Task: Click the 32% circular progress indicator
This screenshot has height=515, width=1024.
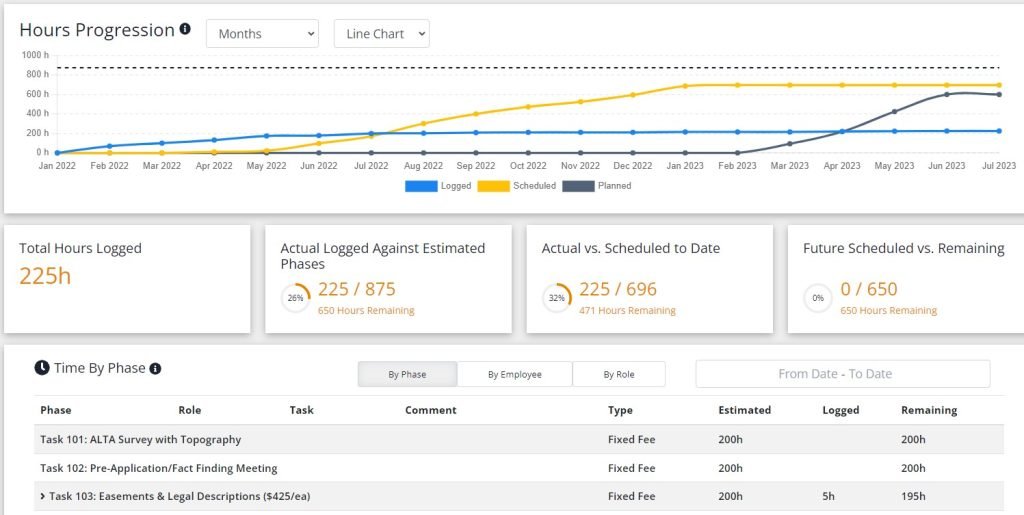Action: tap(556, 298)
